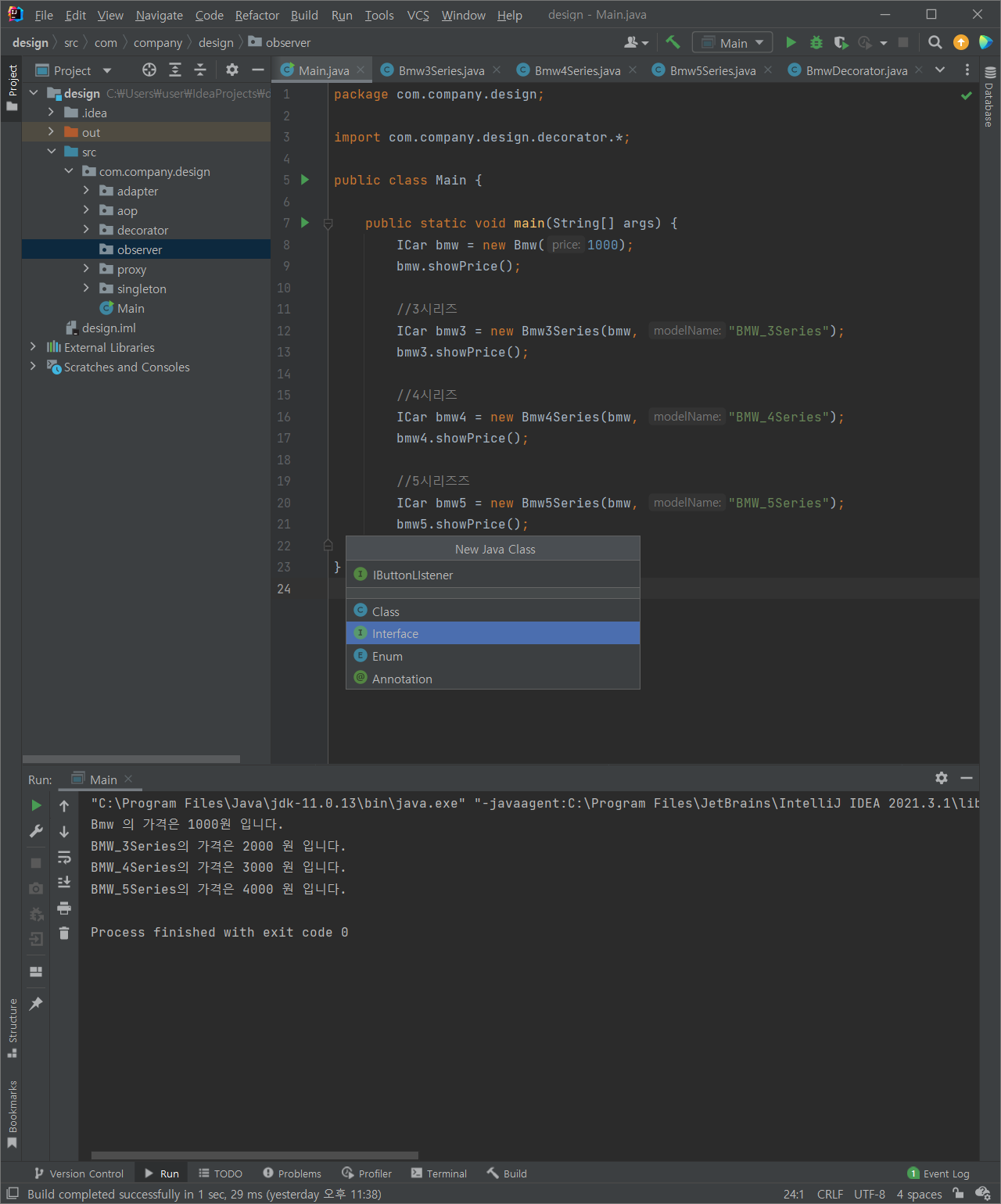Run with Coverage shield icon
The image size is (1001, 1204).
[x=841, y=42]
